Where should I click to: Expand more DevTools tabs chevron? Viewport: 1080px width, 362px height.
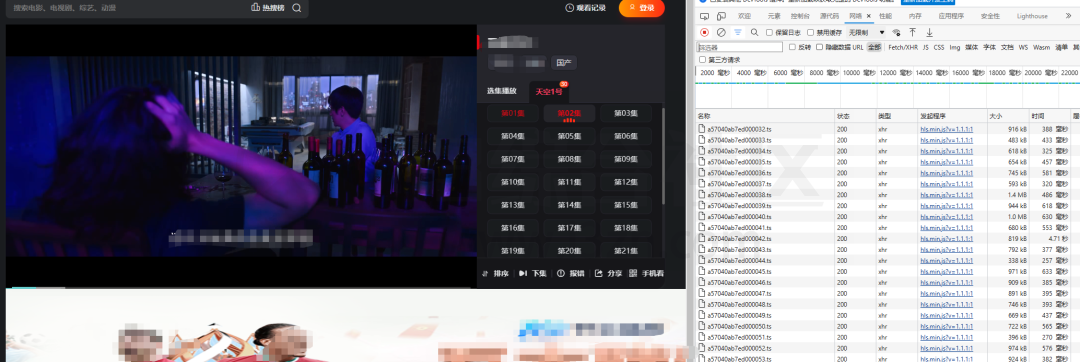(1068, 16)
